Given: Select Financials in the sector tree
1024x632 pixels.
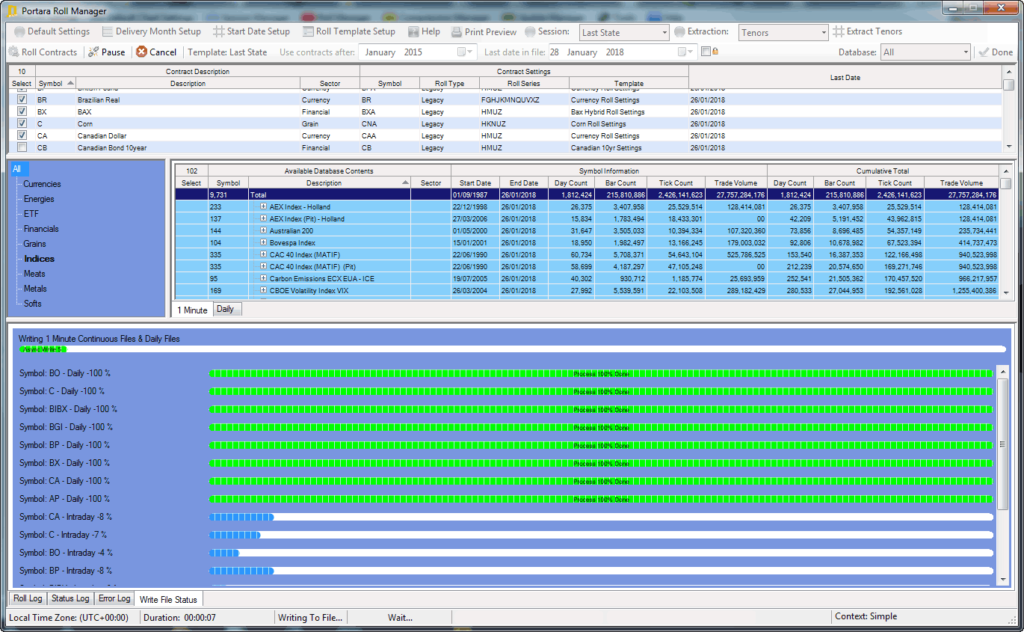Looking at the screenshot, I should click(41, 229).
